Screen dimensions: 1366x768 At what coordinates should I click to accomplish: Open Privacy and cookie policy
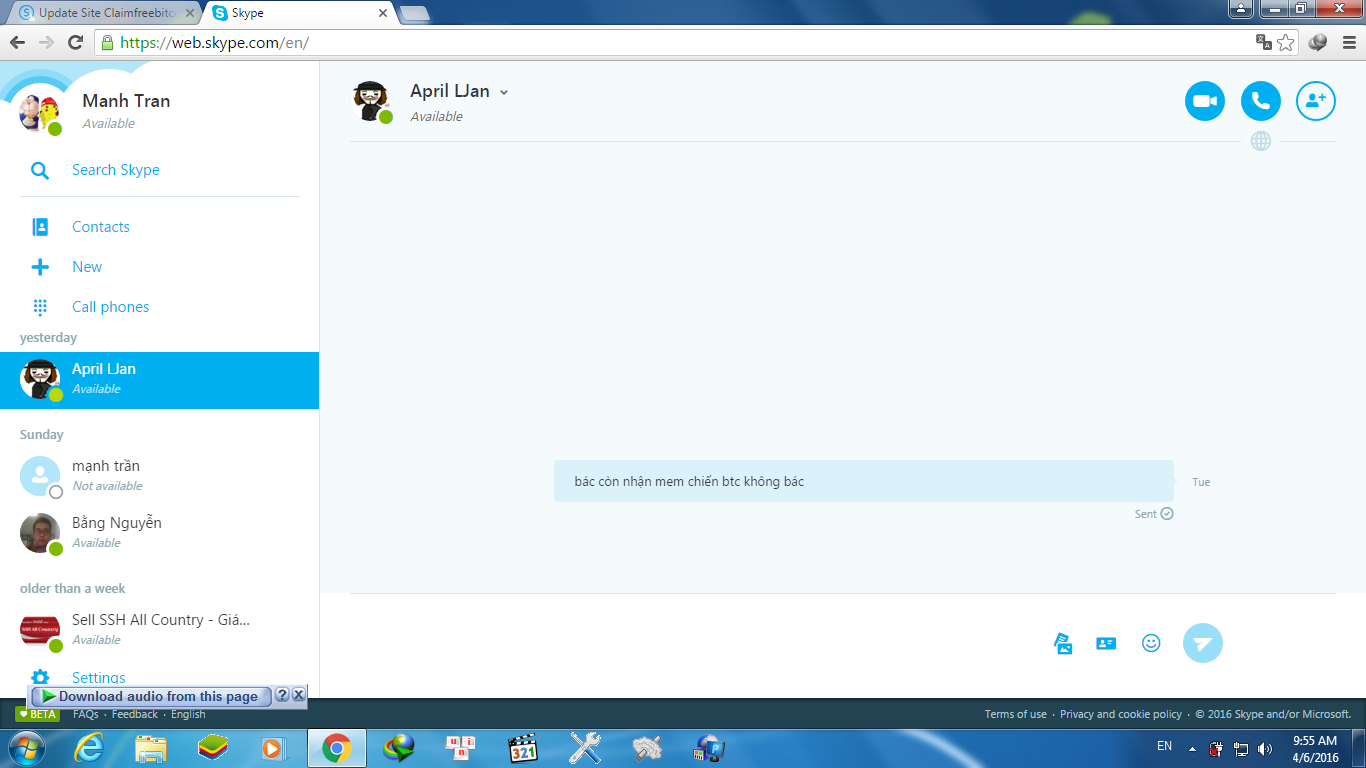click(1121, 714)
